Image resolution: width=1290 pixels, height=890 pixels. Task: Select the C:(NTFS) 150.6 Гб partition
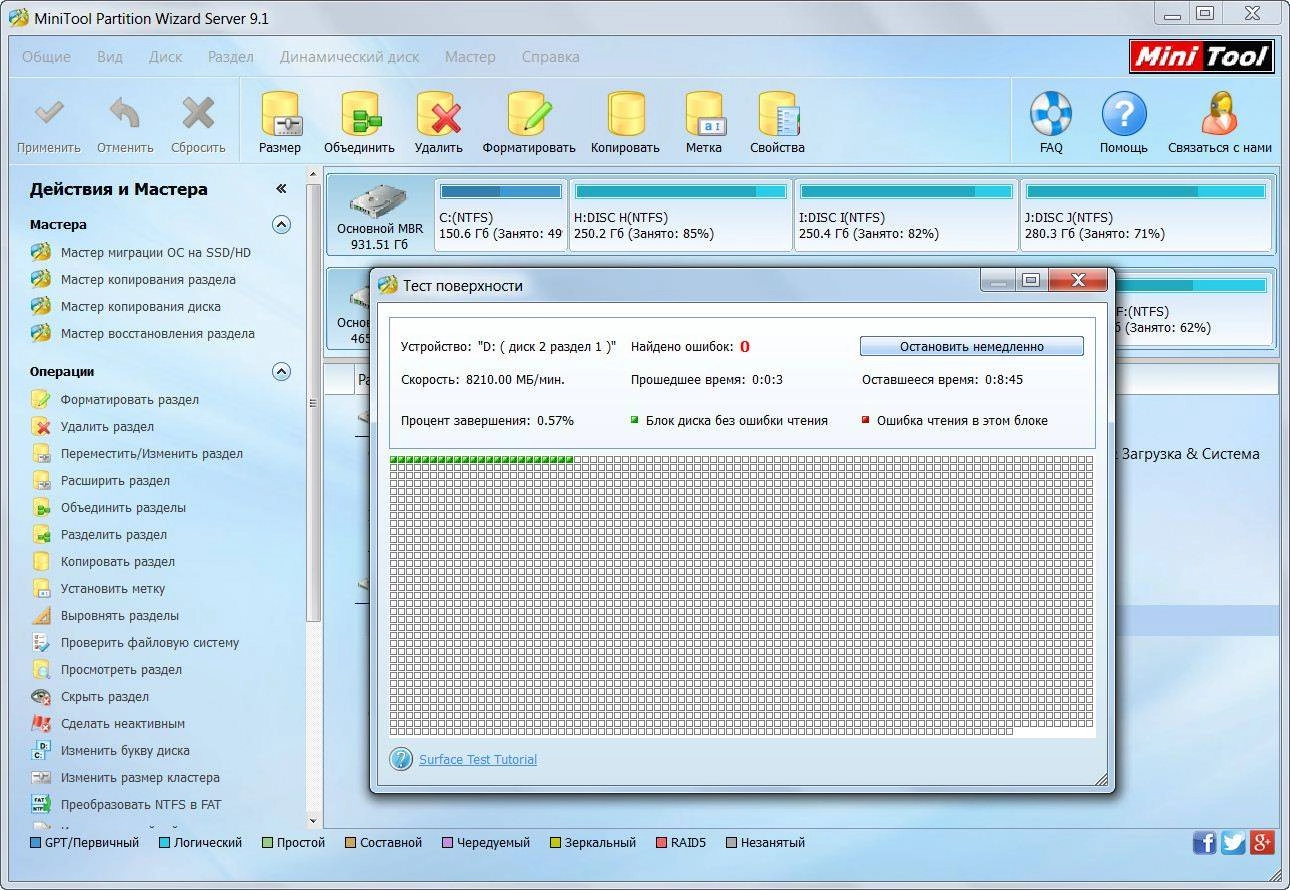click(500, 215)
